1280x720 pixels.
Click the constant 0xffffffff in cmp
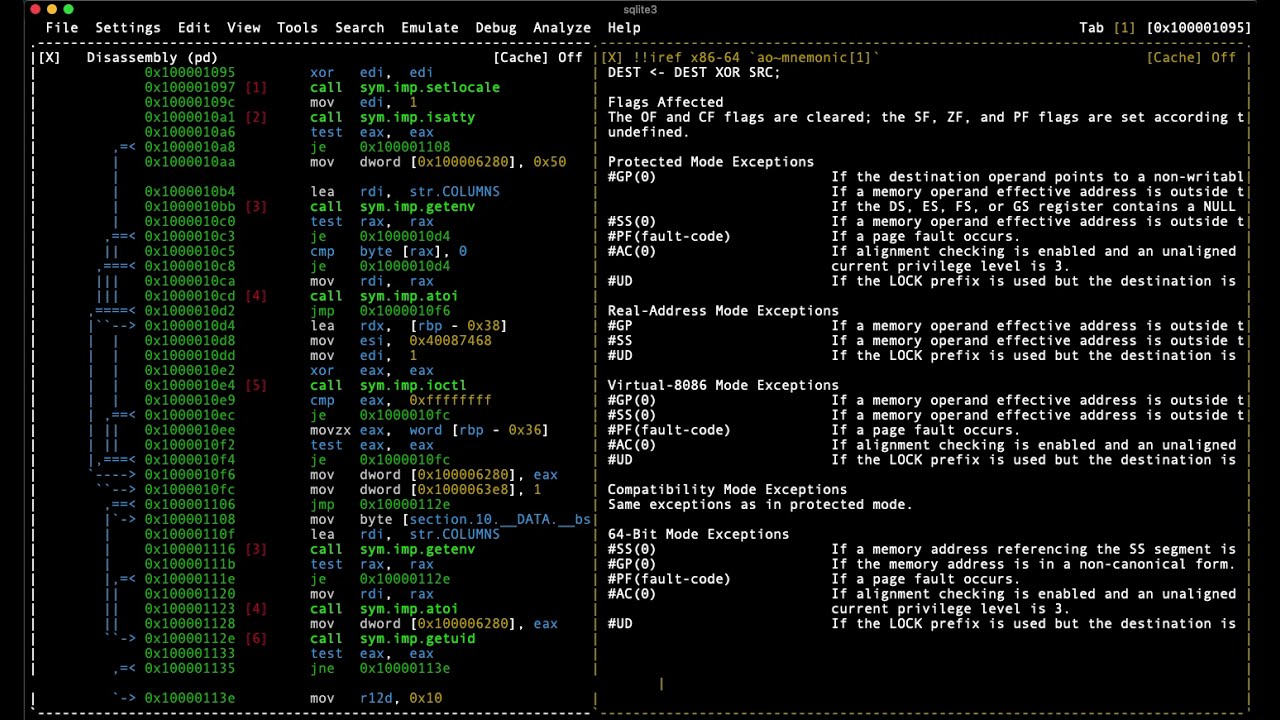click(x=451, y=401)
